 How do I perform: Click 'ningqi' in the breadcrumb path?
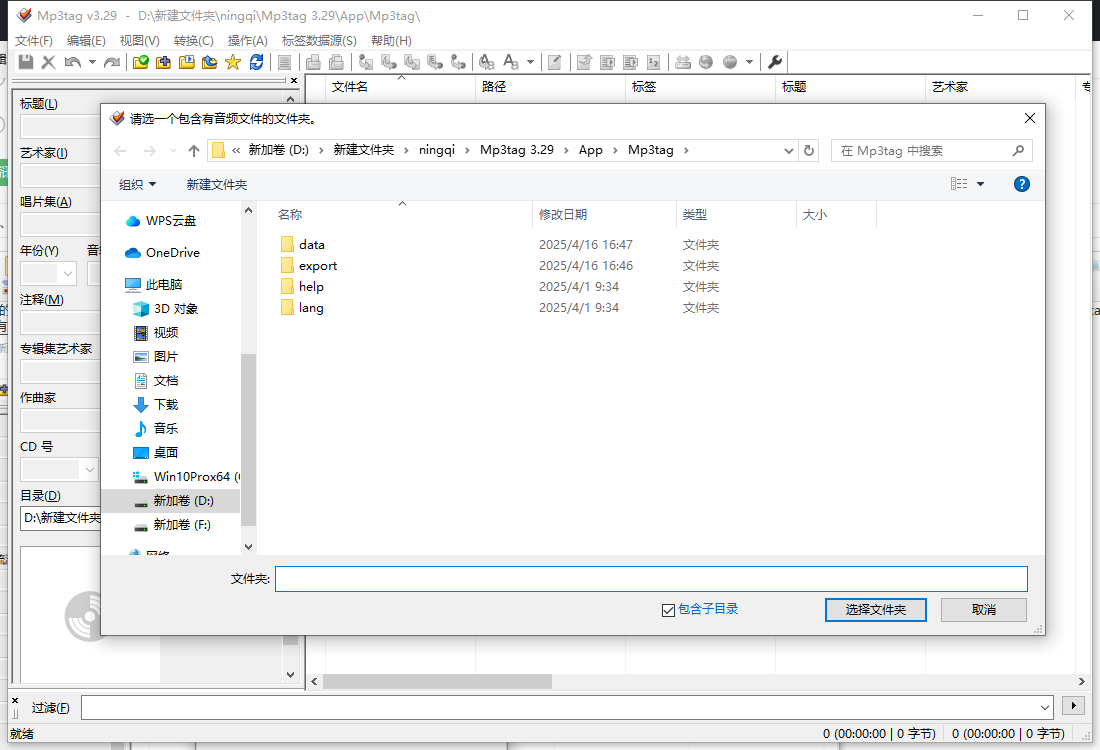(437, 150)
